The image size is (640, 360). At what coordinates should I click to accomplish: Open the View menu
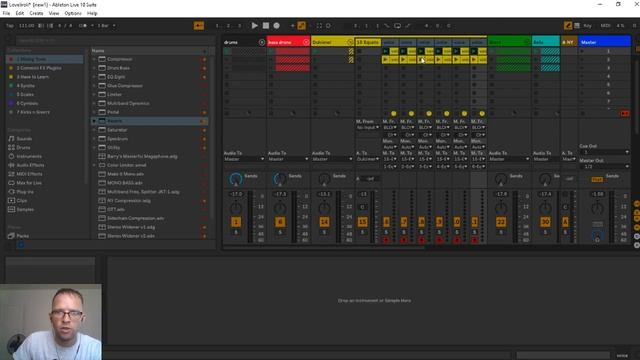tap(54, 13)
